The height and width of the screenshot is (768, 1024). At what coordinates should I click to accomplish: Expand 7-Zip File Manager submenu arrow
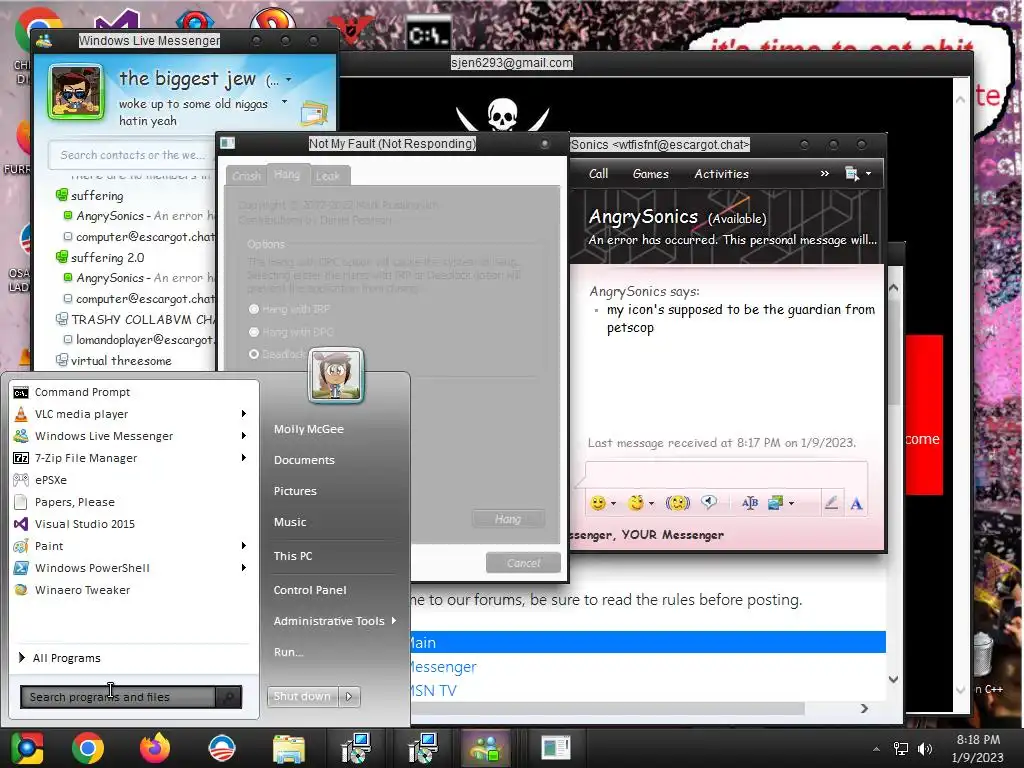244,457
